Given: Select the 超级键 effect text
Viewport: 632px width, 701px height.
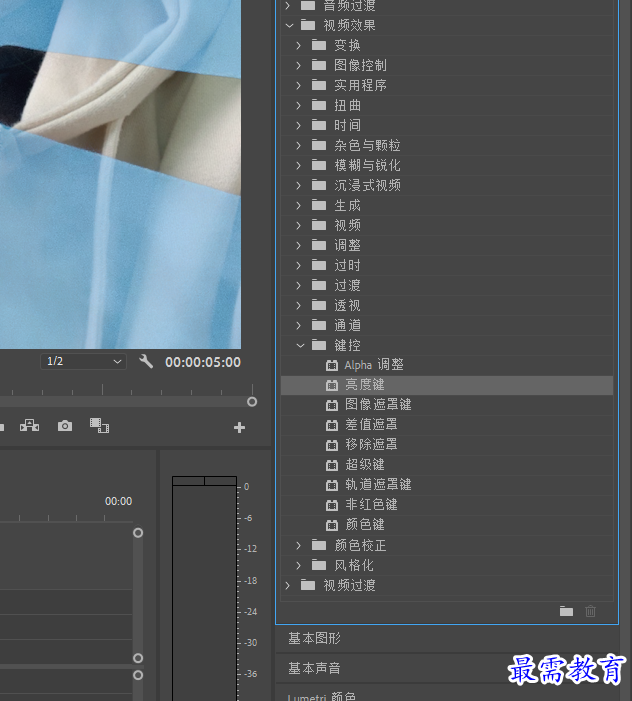Looking at the screenshot, I should click(x=365, y=465).
